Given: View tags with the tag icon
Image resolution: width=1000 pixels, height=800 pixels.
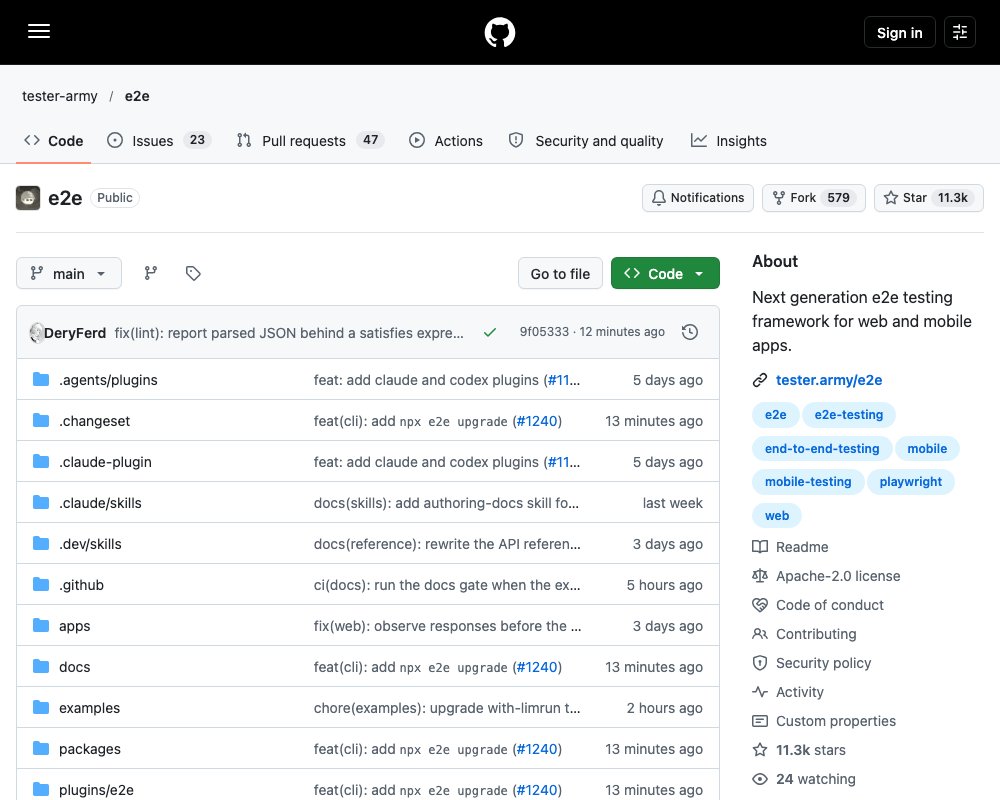Looking at the screenshot, I should click(193, 273).
